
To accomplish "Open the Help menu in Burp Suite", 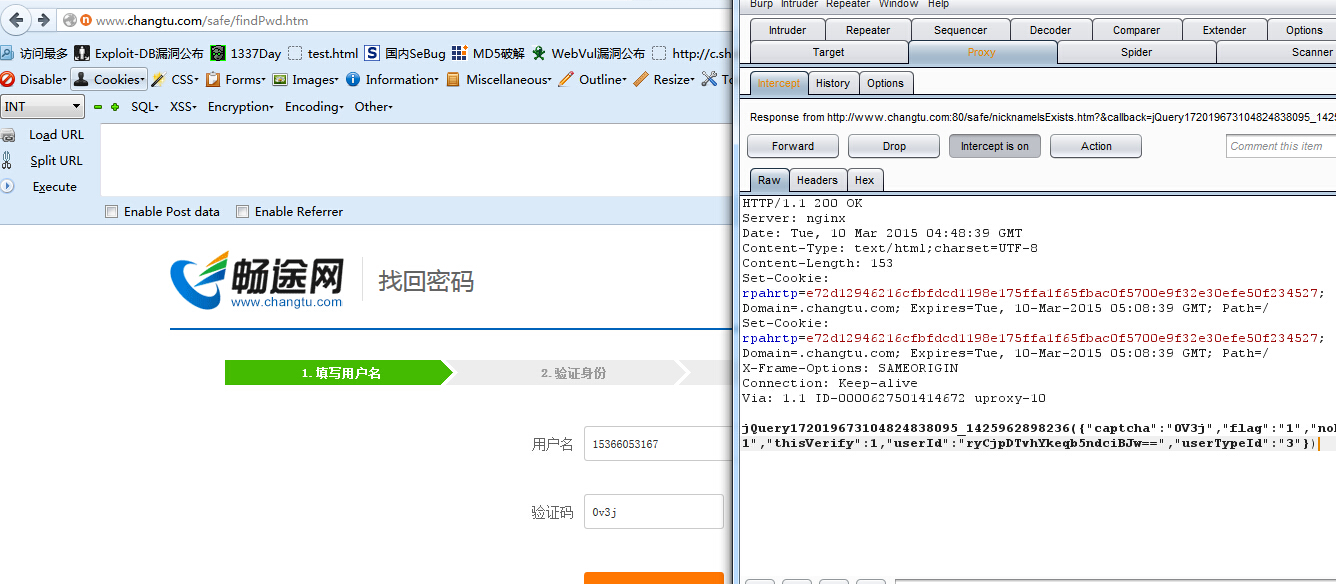I will pos(938,4).
